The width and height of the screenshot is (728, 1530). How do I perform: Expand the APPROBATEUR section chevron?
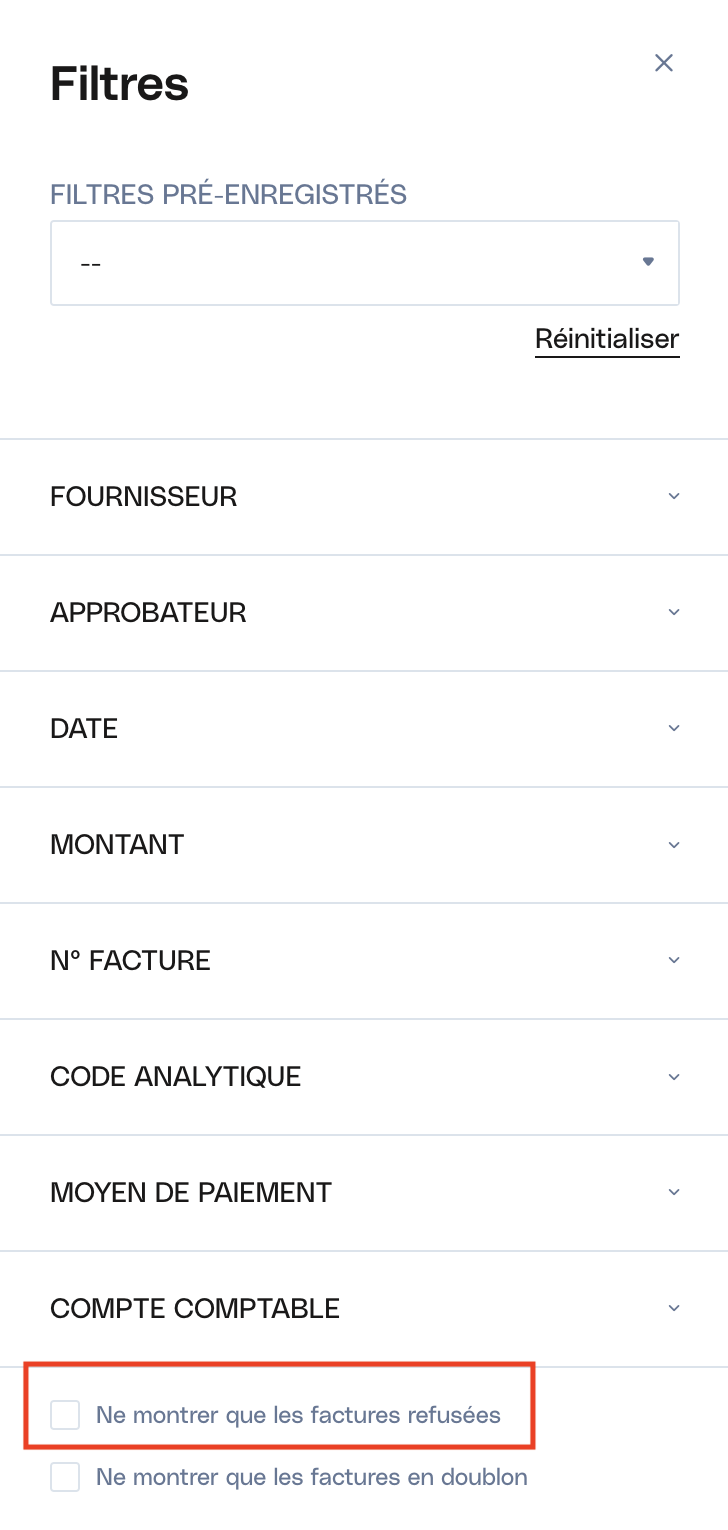[x=674, y=612]
